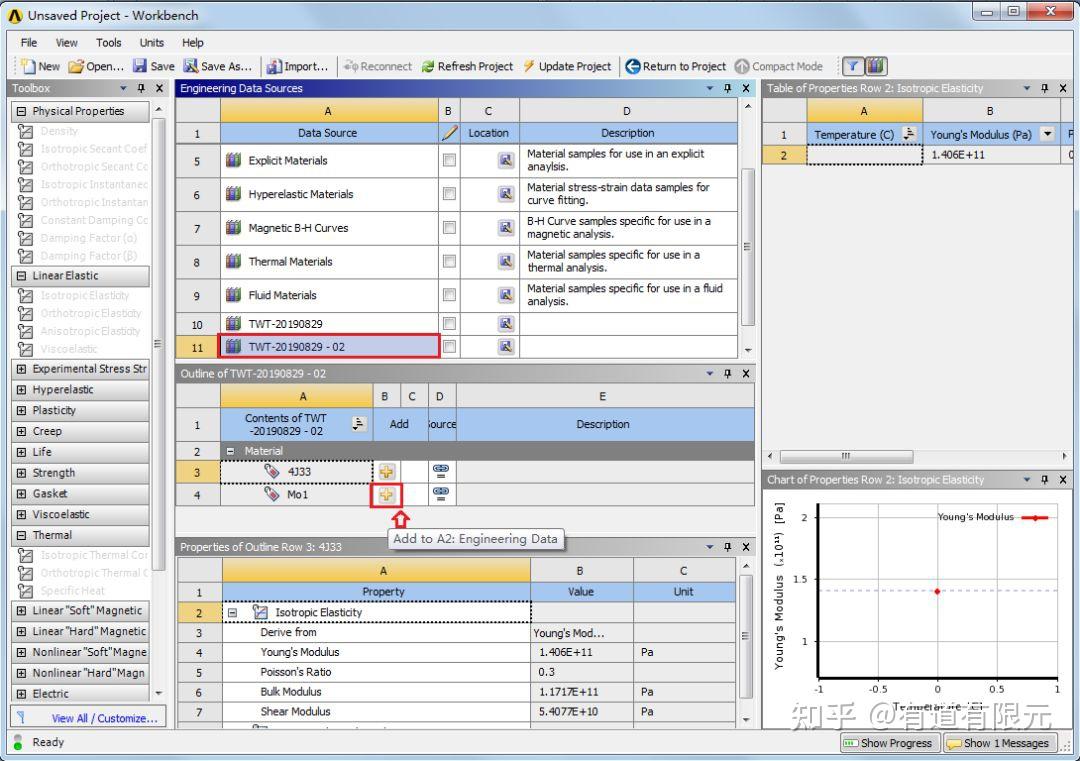Add Mo1 material to Engineering Data
The height and width of the screenshot is (761, 1080).
(x=386, y=494)
